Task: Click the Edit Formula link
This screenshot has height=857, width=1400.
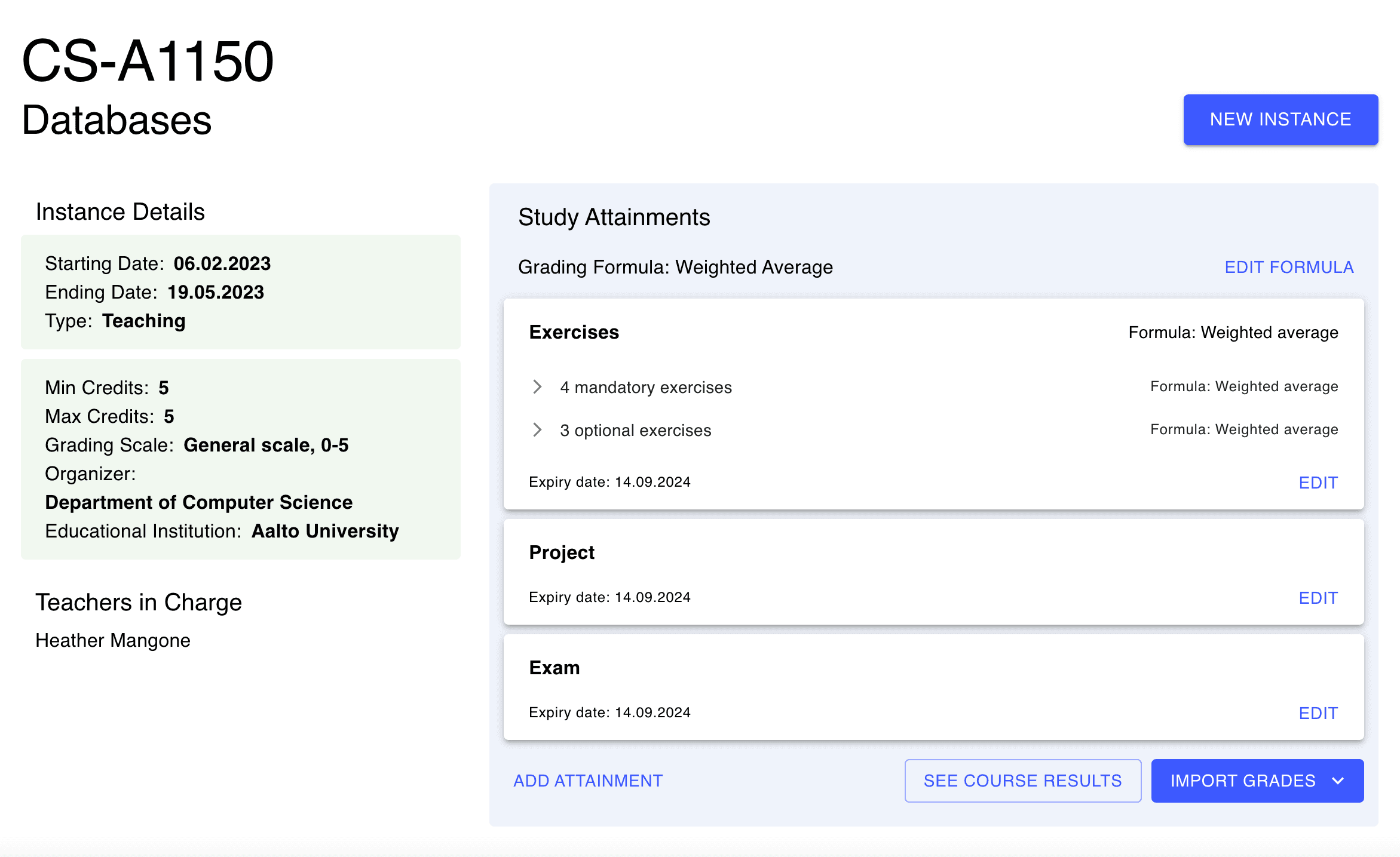Action: pos(1289,267)
